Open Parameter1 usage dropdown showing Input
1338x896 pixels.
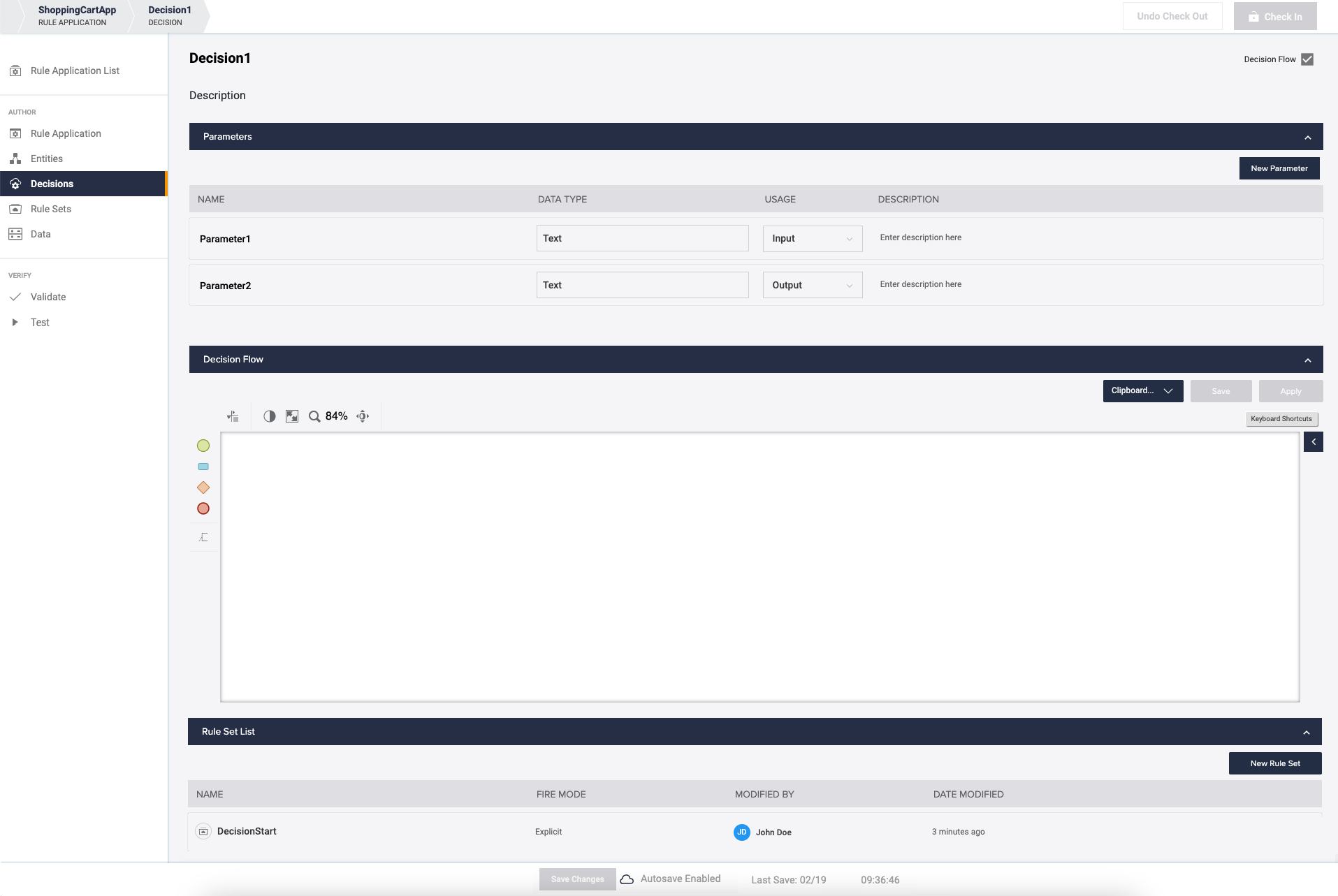coord(812,239)
